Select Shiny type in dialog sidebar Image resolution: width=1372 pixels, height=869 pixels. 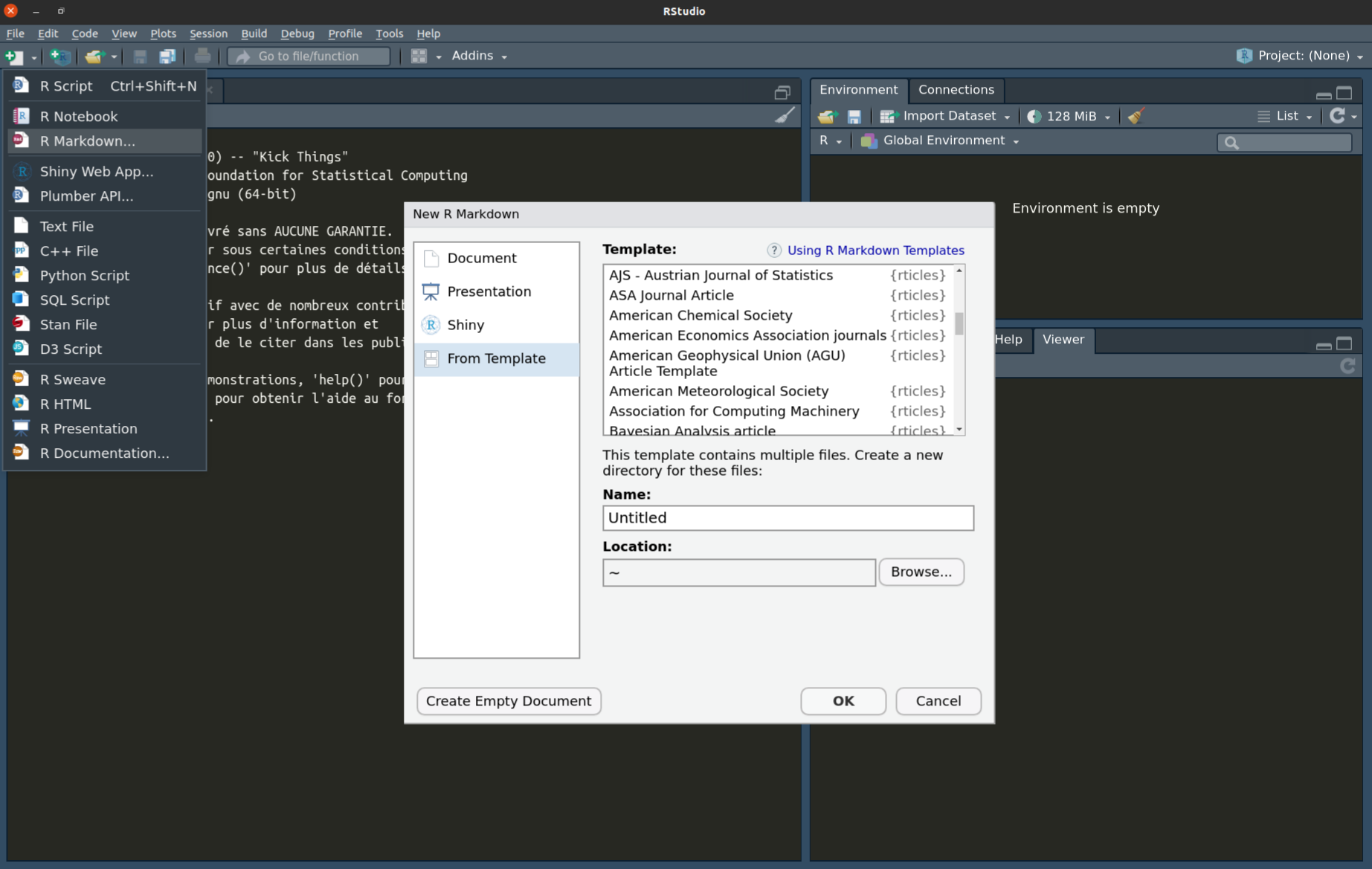tap(497, 325)
